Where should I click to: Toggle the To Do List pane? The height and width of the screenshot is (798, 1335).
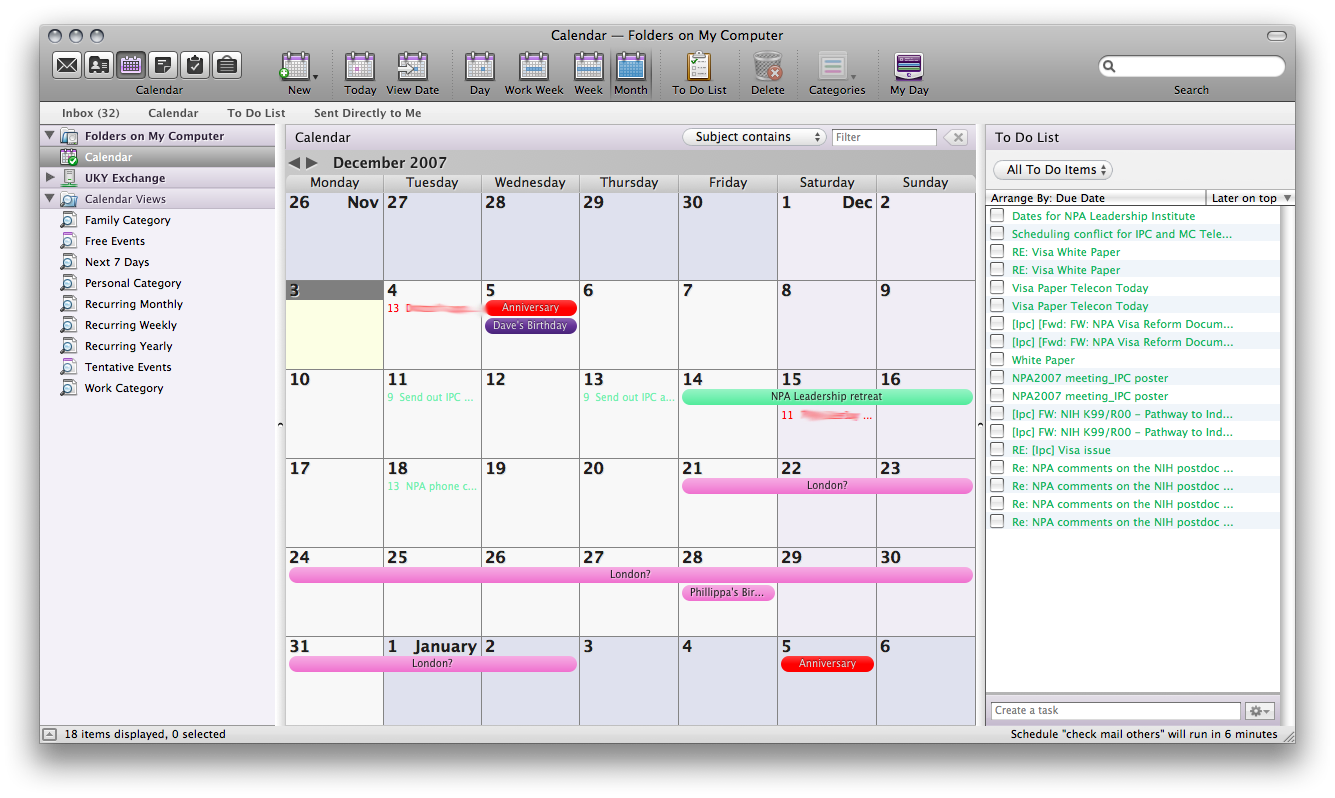(x=699, y=72)
